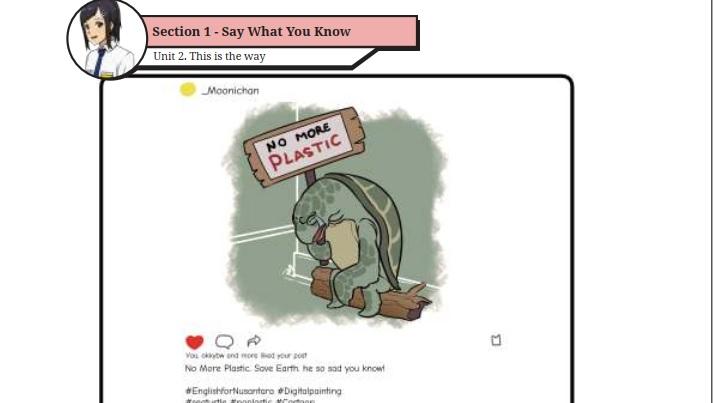Screen dimensions: 713x403
Task: Save post with the bookmark icon
Action: coord(496,340)
